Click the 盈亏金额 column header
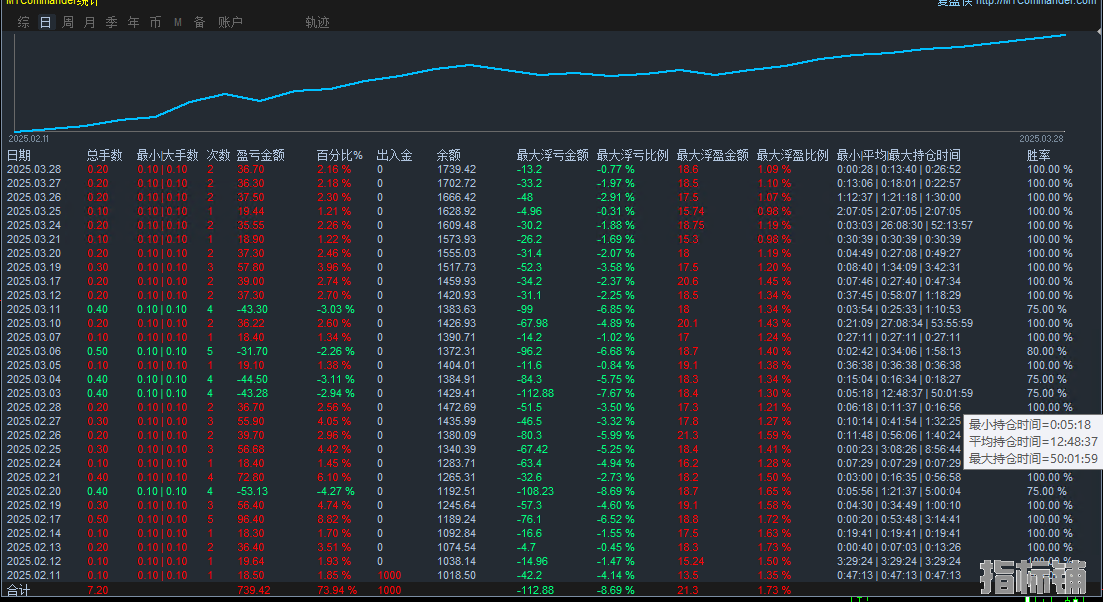1103x602 pixels. pos(260,155)
